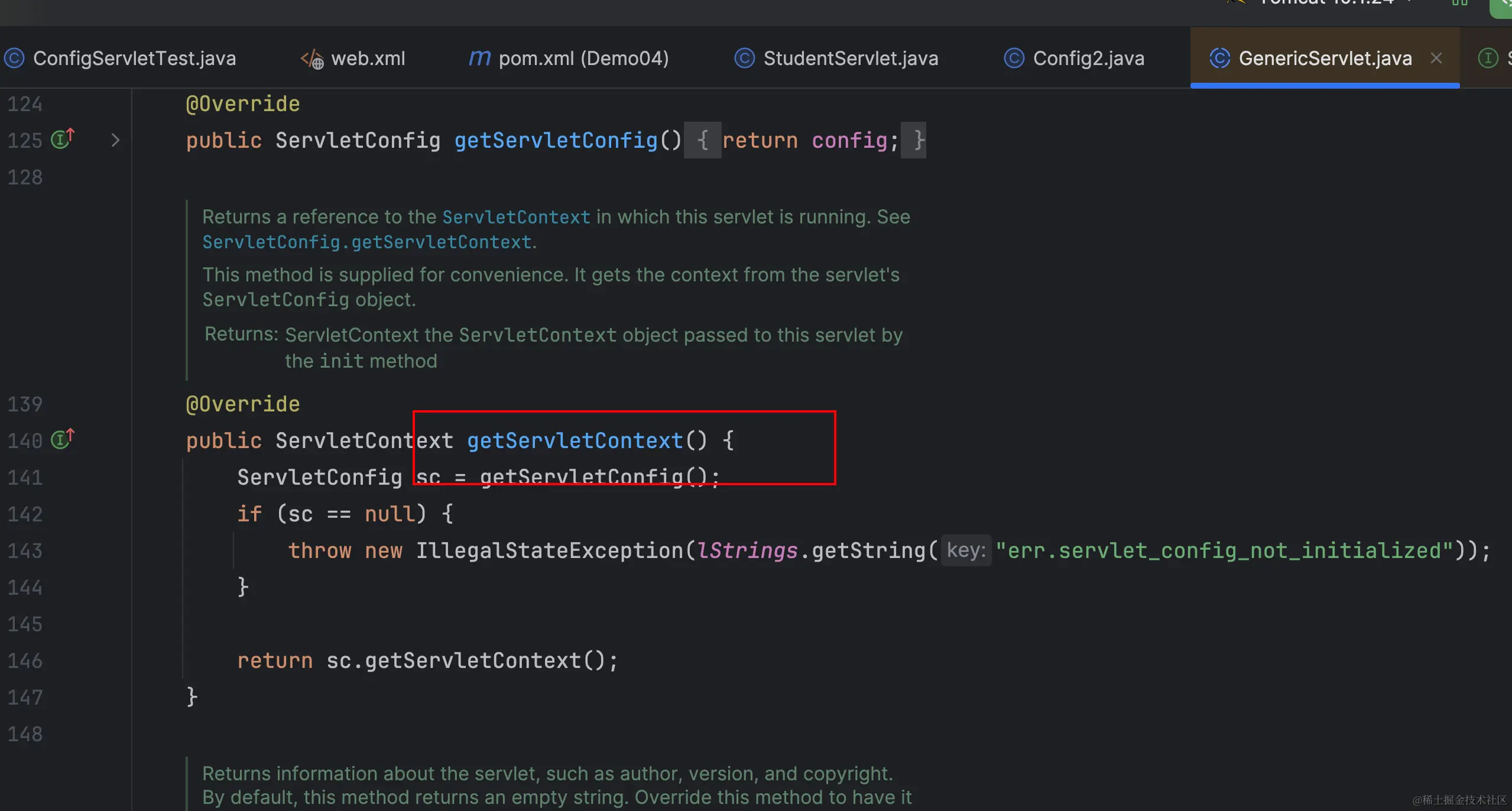
Task: Expand folded getServletConfig method with gutter chevron
Action: 115,140
